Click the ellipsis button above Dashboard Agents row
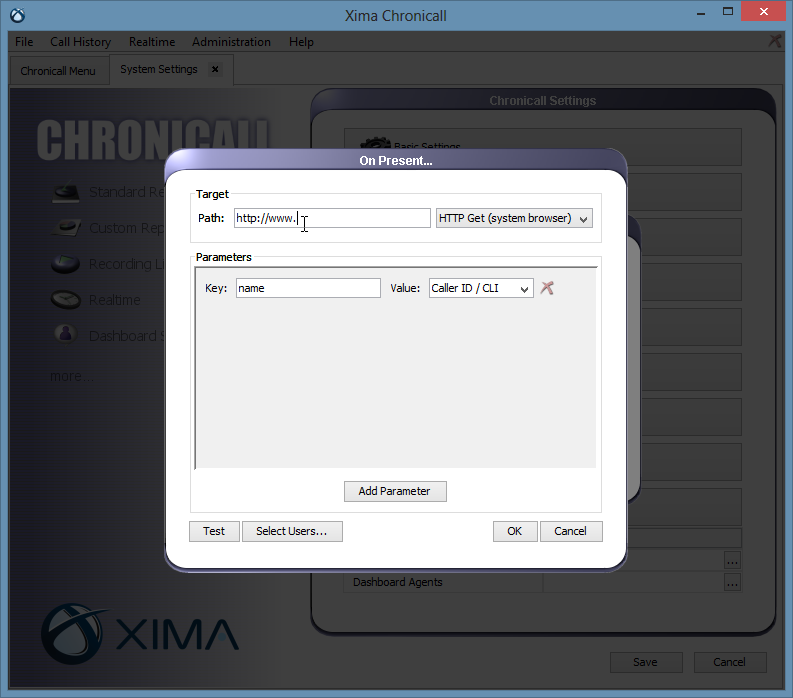Image resolution: width=793 pixels, height=698 pixels. click(x=732, y=560)
